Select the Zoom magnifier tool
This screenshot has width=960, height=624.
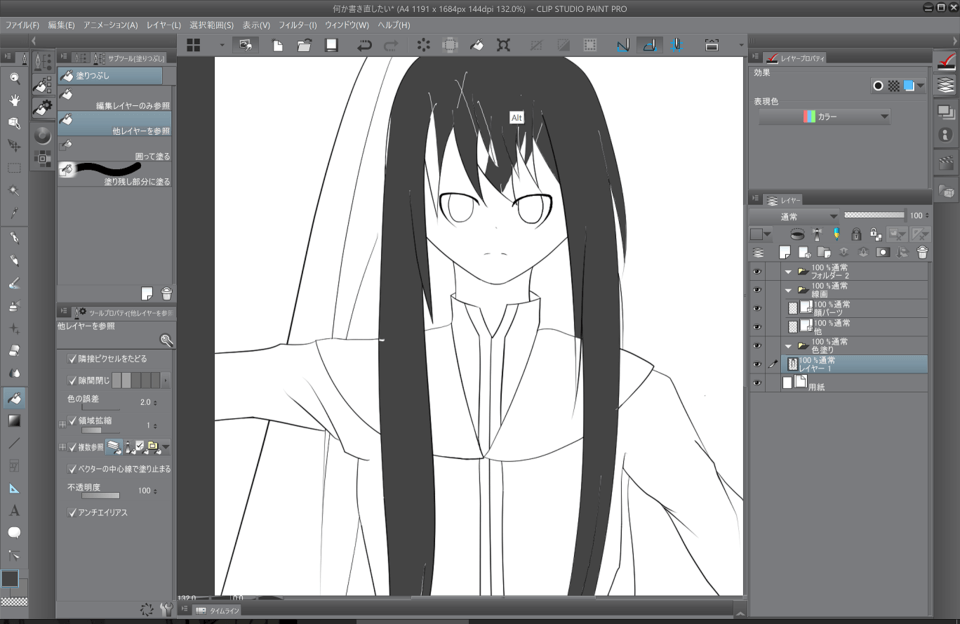[x=14, y=78]
